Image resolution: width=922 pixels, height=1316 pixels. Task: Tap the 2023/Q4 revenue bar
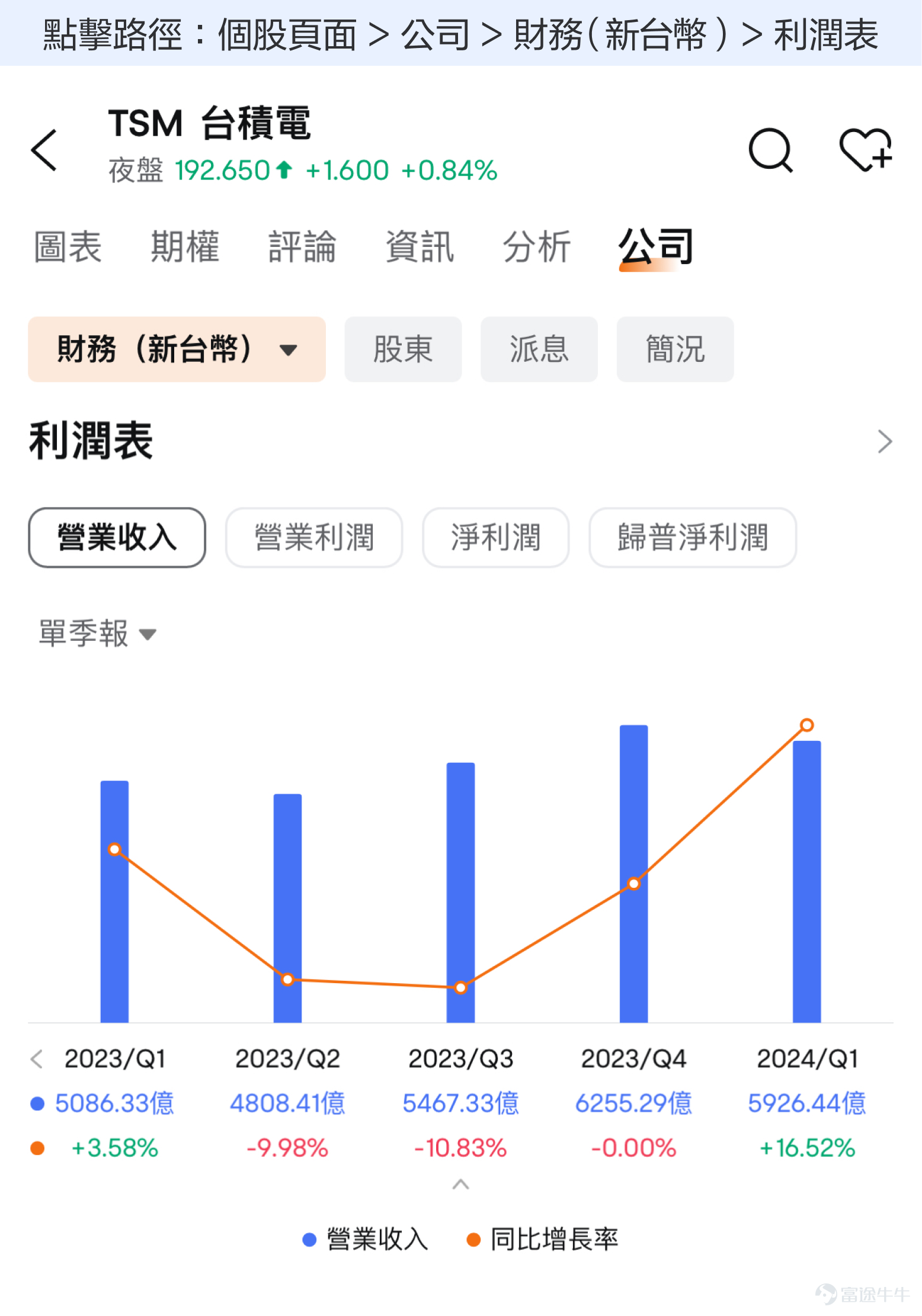[633, 874]
